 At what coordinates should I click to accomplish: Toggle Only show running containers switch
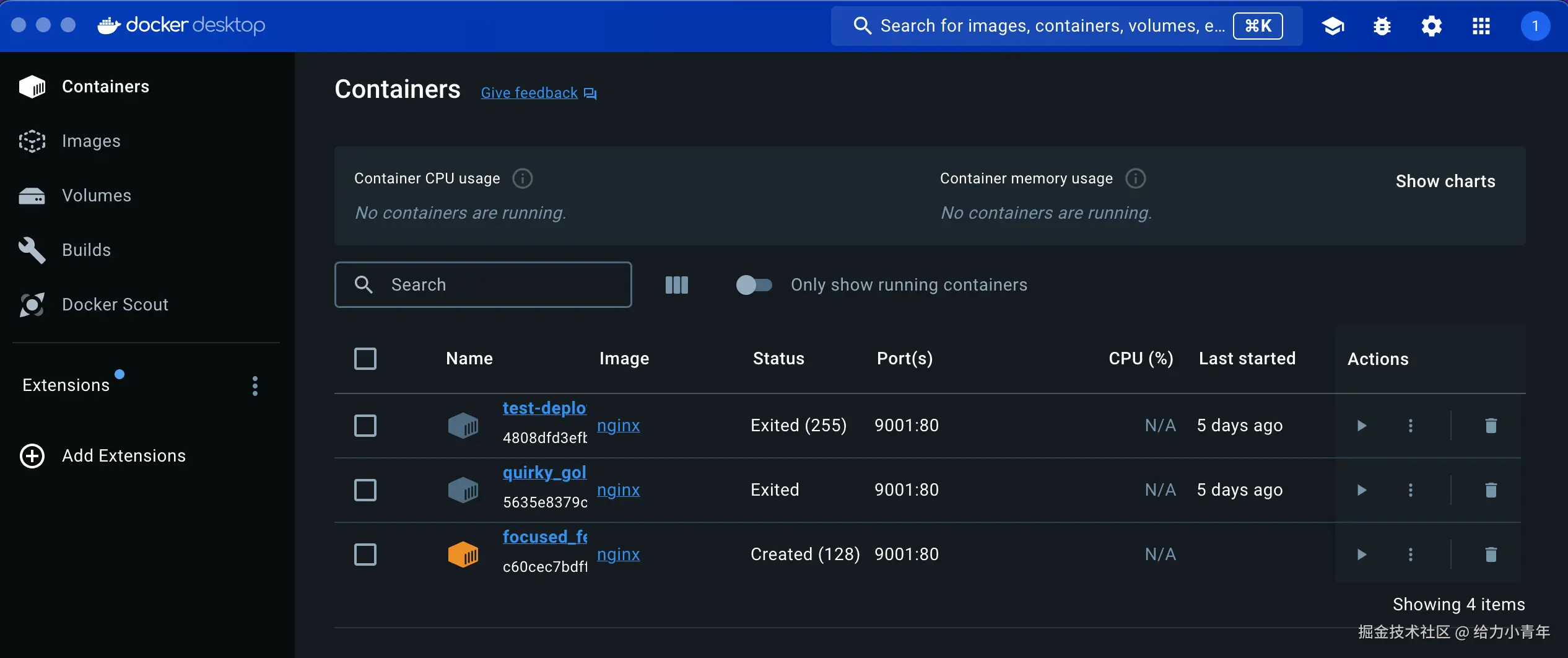tap(754, 285)
